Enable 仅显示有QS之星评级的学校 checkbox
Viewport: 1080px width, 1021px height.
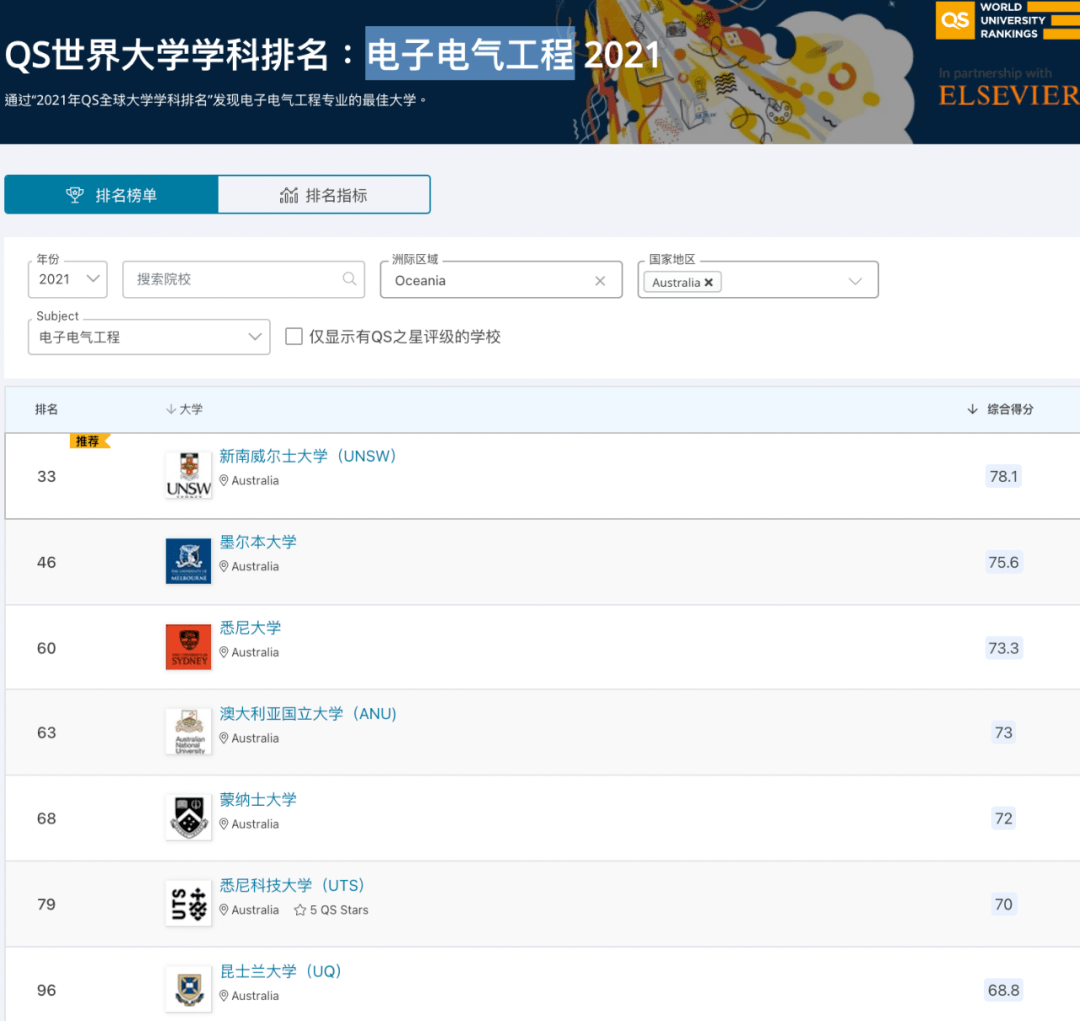tap(294, 337)
